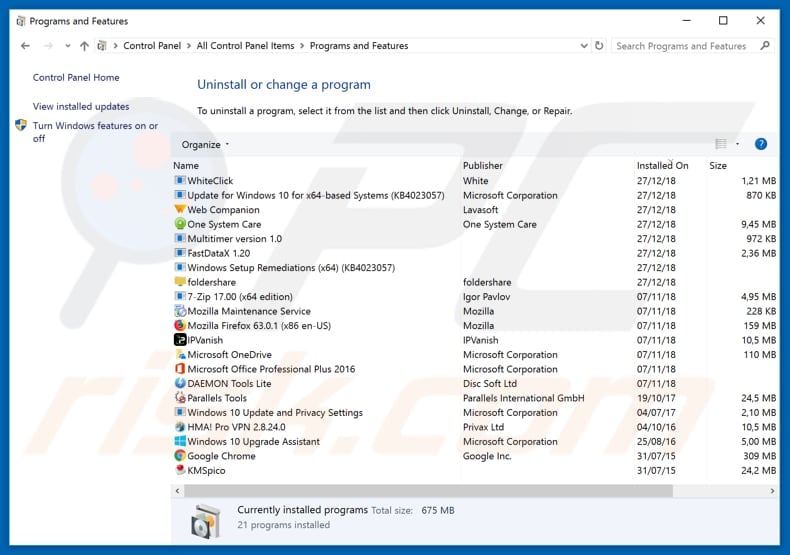The width and height of the screenshot is (790, 555).
Task: Open Turn Windows features on or off
Action: [95, 132]
